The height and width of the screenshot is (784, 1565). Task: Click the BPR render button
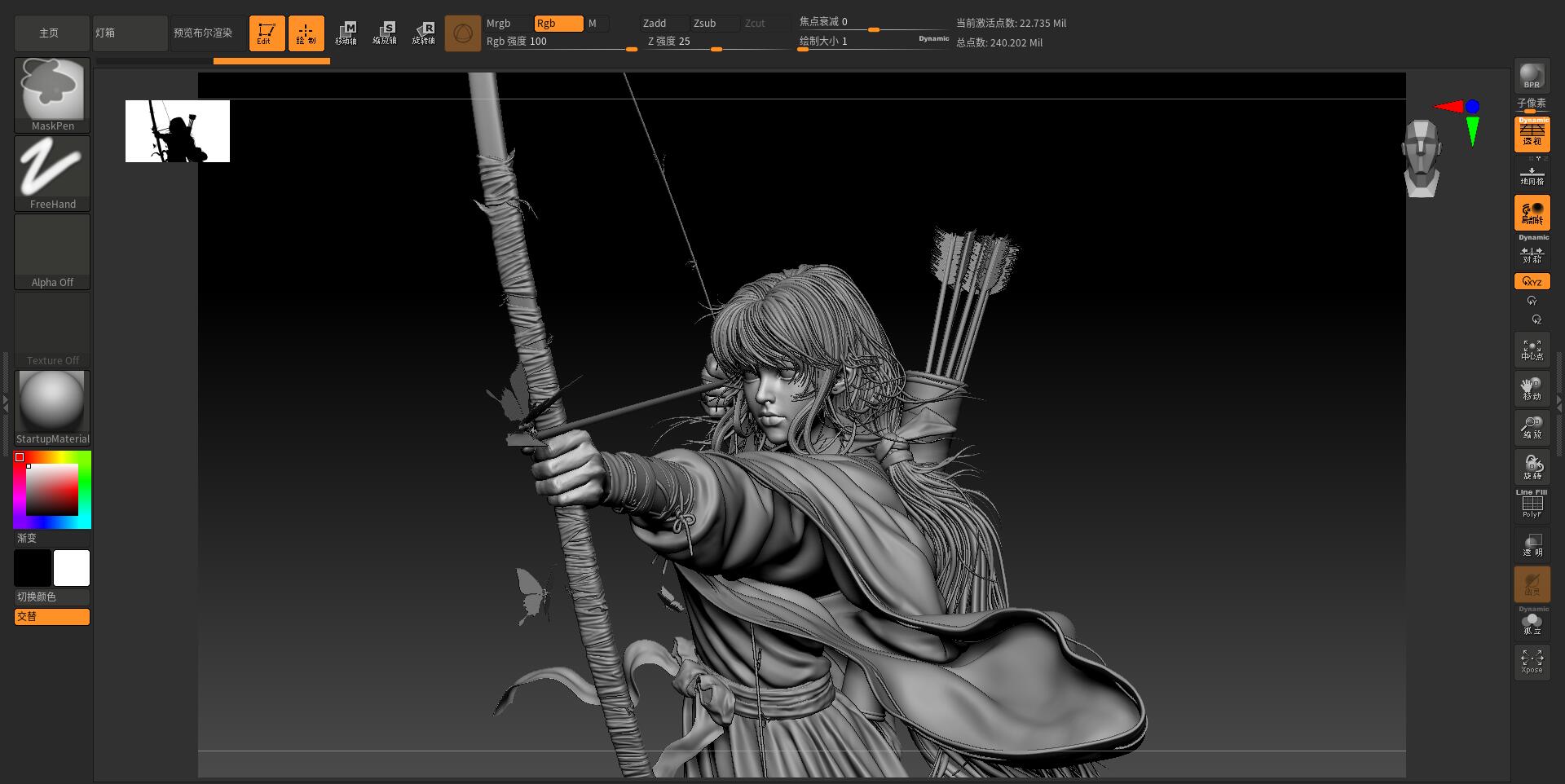click(x=1532, y=75)
